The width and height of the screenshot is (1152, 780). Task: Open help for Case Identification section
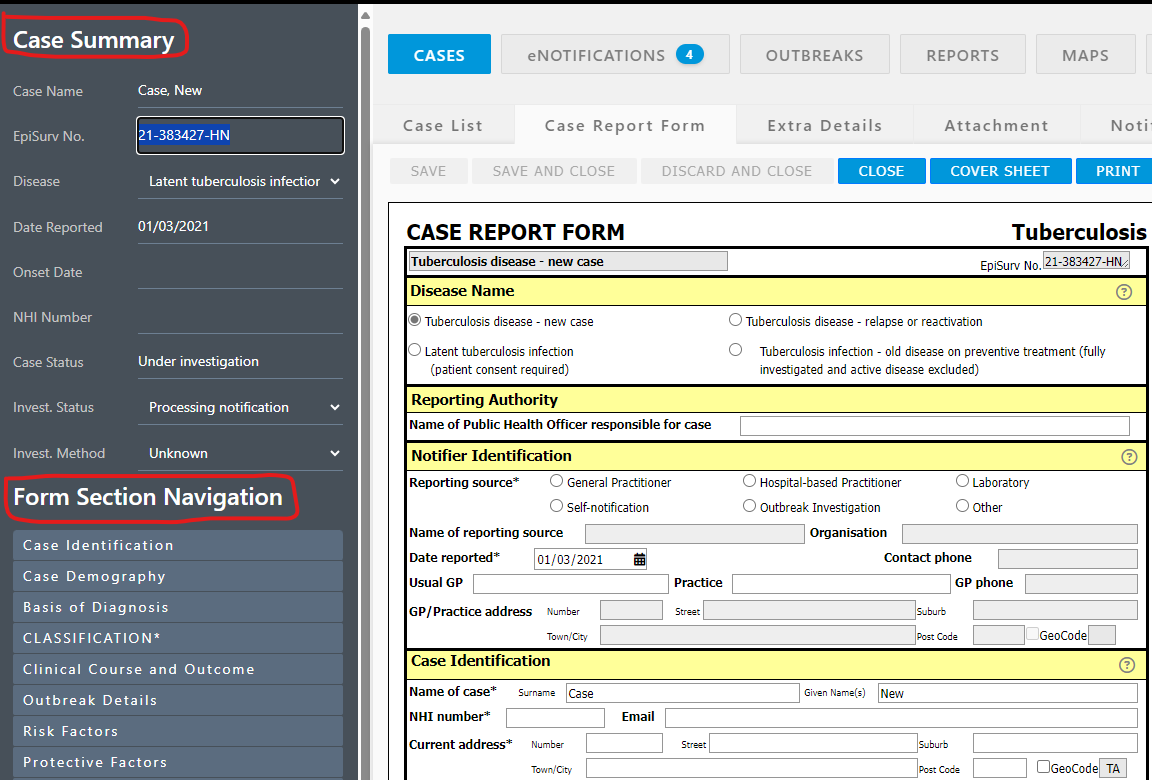[1126, 665]
